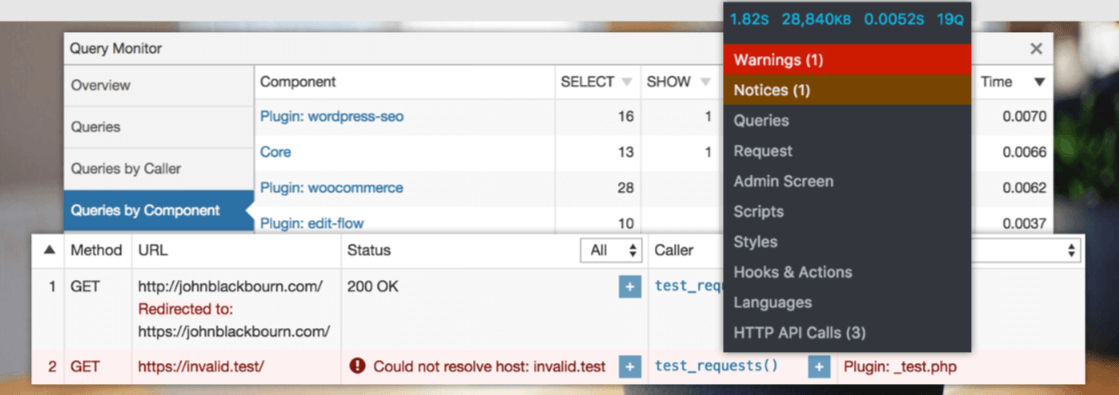Viewport: 1119px width, 395px height.
Task: Expand status details for 200 OK row
Action: click(x=629, y=287)
